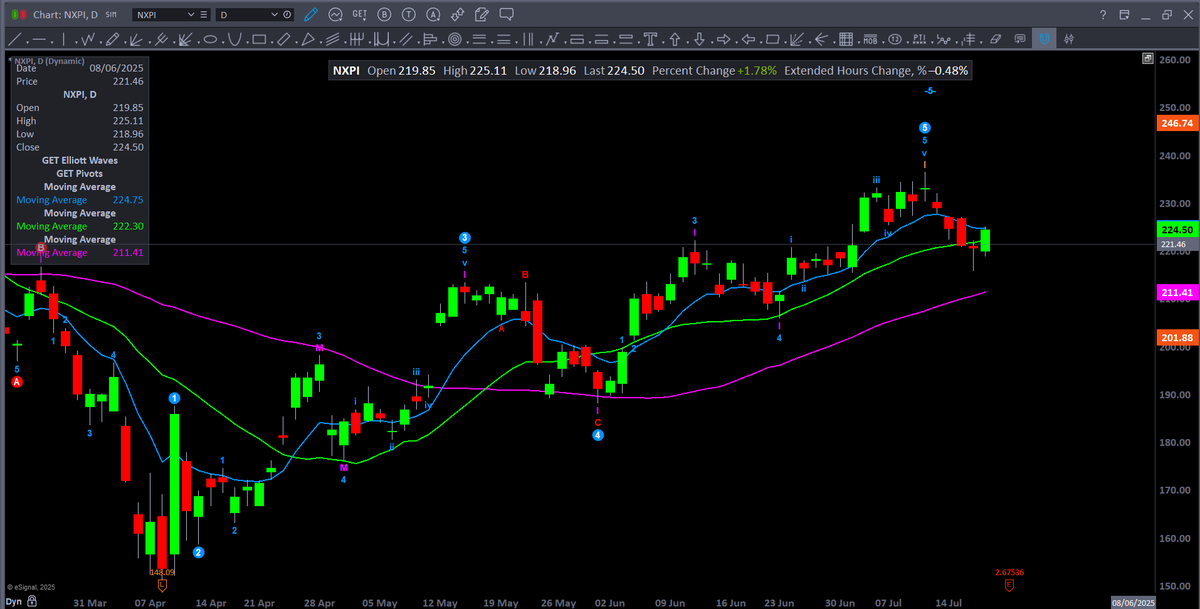This screenshot has height=609, width=1200.
Task: Open the window layout page icon
Action: coord(1124,15)
